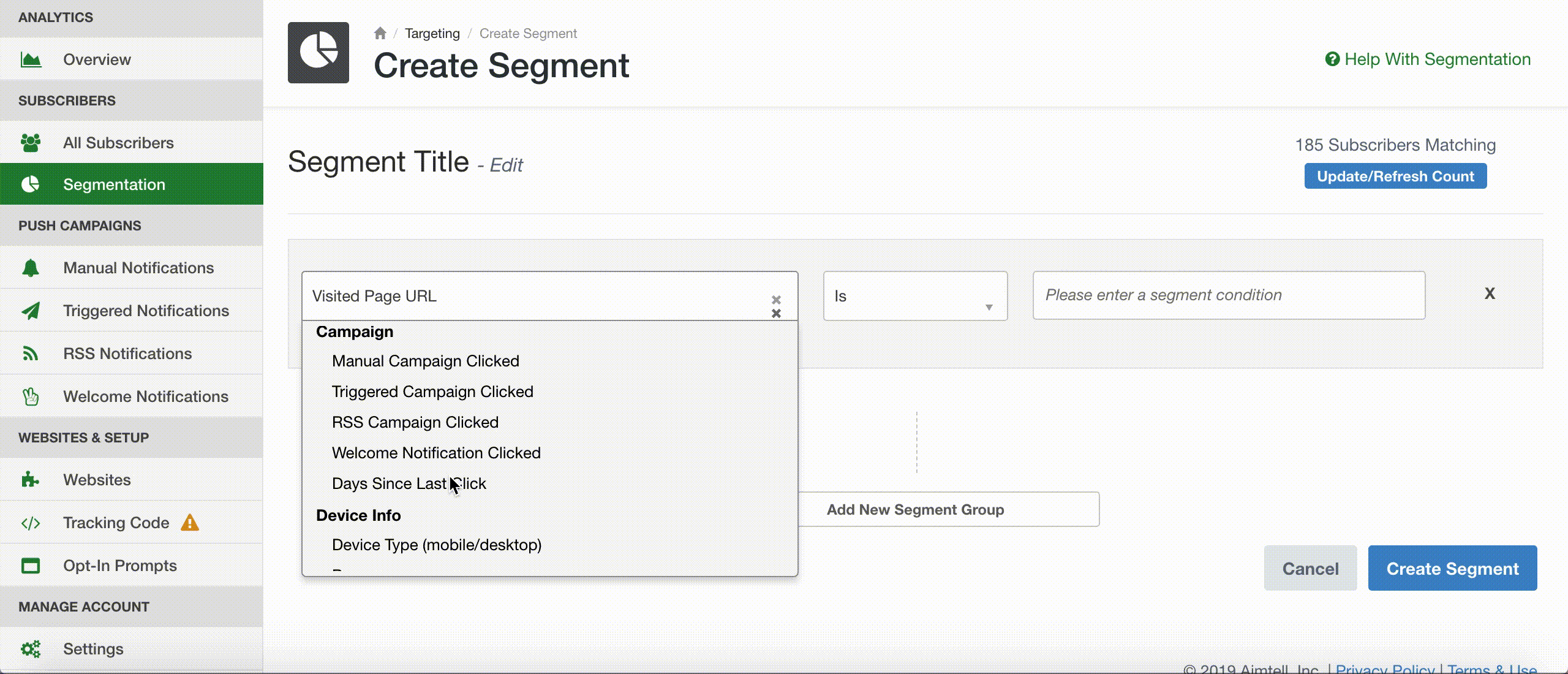Click the Create Segment button

coord(1452,568)
